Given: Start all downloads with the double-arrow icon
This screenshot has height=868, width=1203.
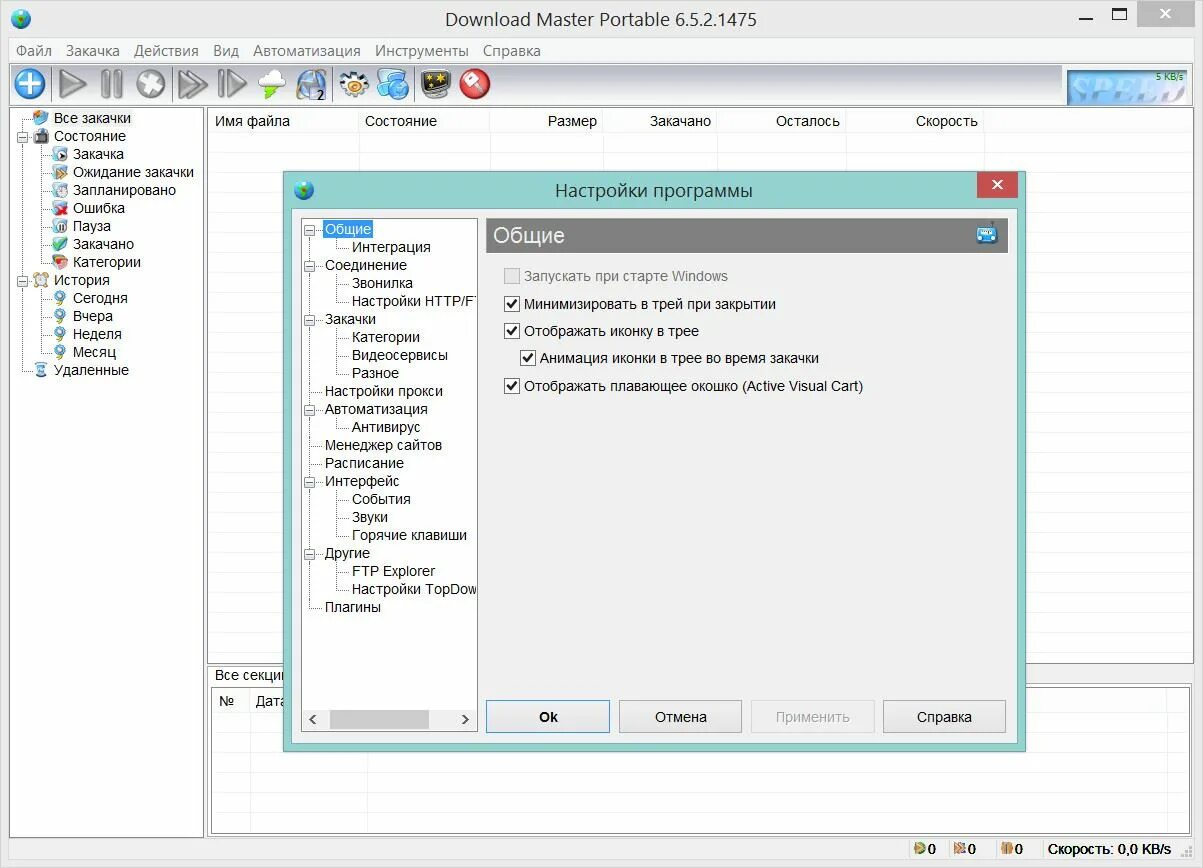Looking at the screenshot, I should [x=192, y=84].
